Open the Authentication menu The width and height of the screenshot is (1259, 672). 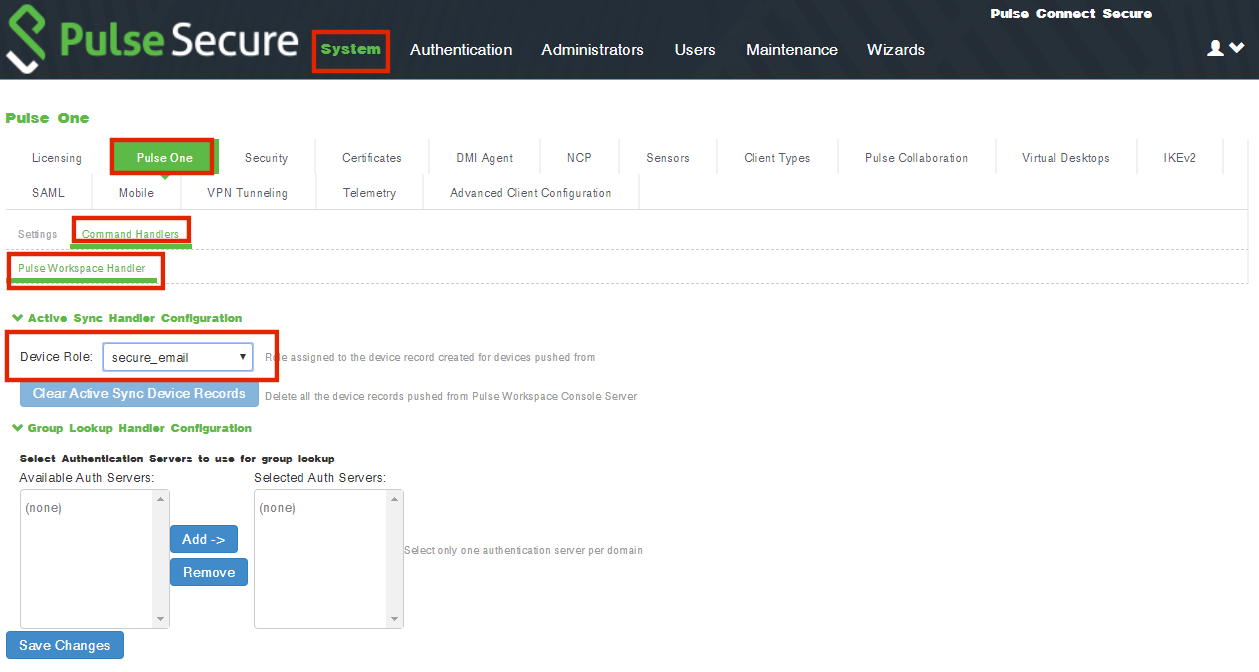click(461, 50)
